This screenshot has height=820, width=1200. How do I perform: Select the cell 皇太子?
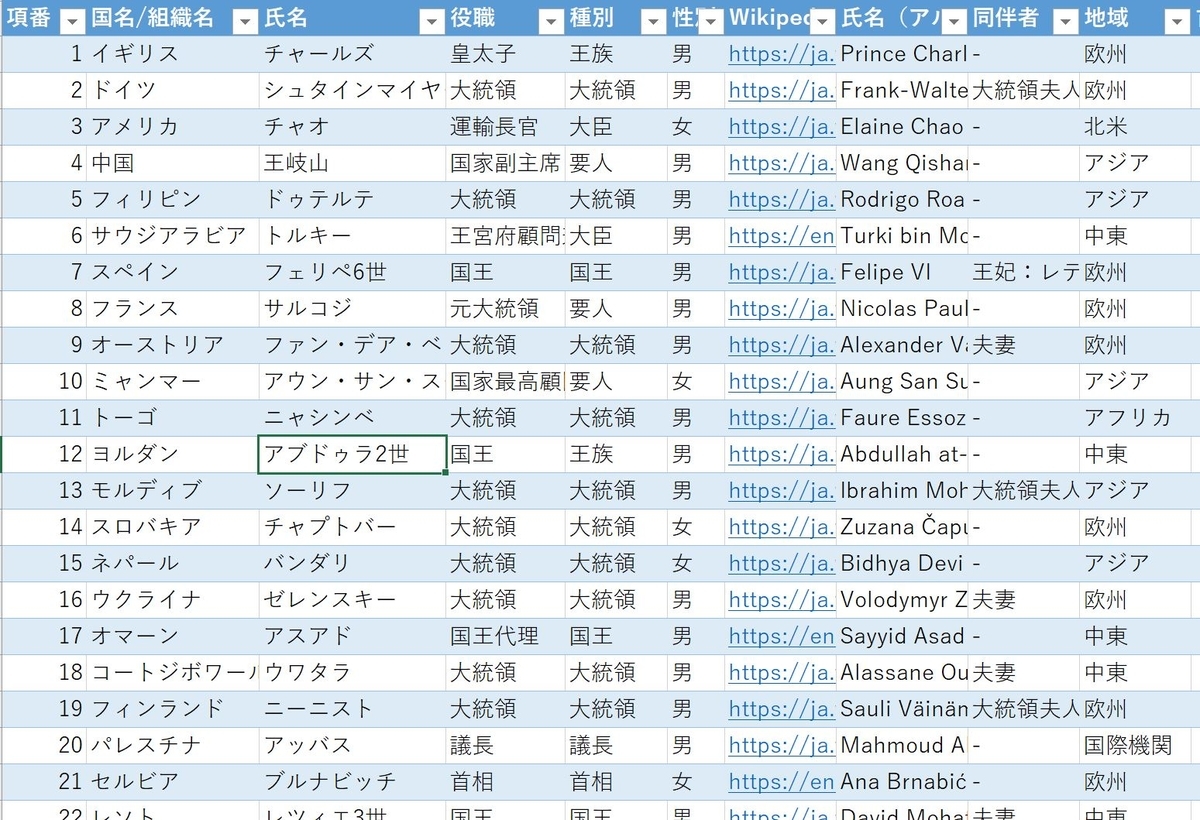pyautogui.click(x=506, y=55)
